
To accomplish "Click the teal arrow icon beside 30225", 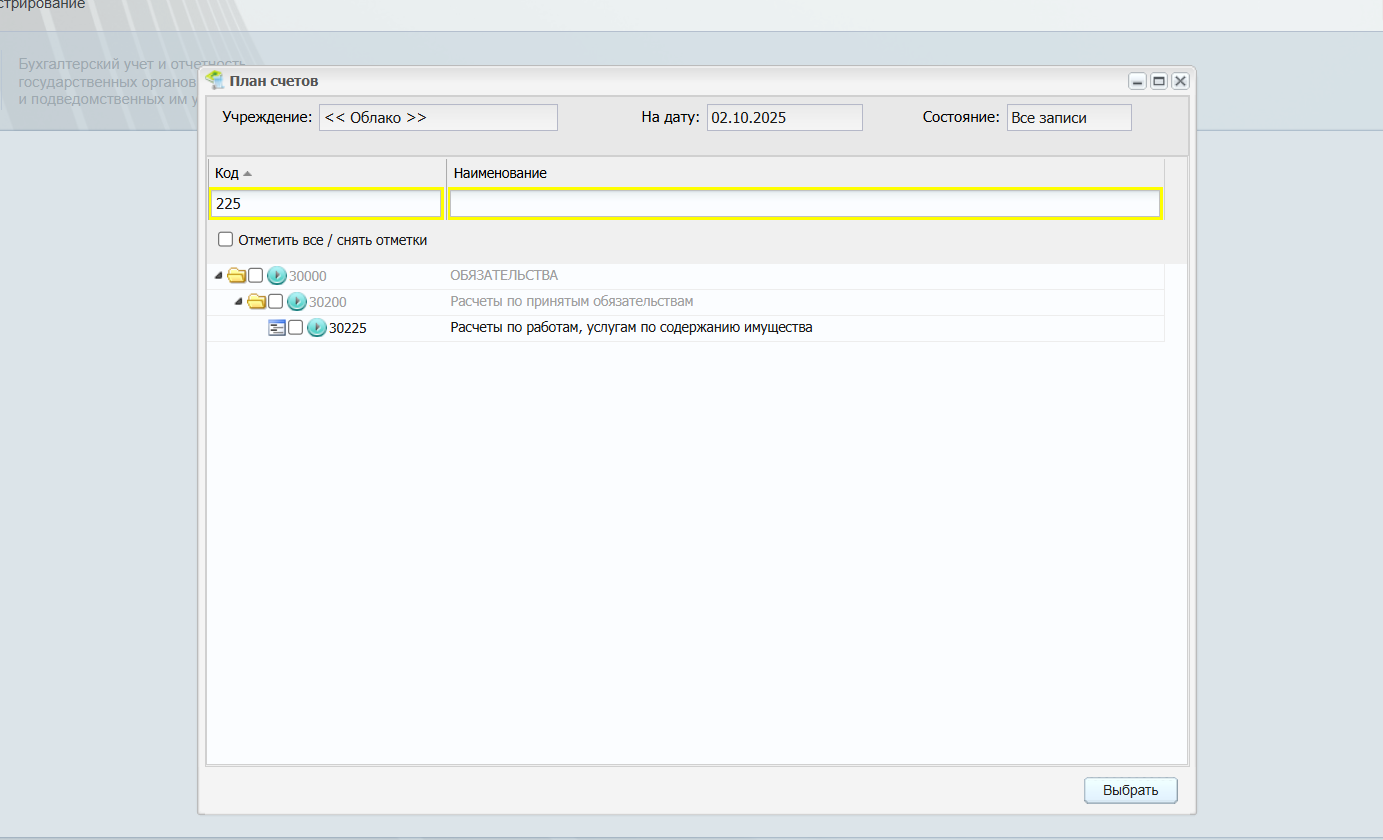I will tap(317, 328).
